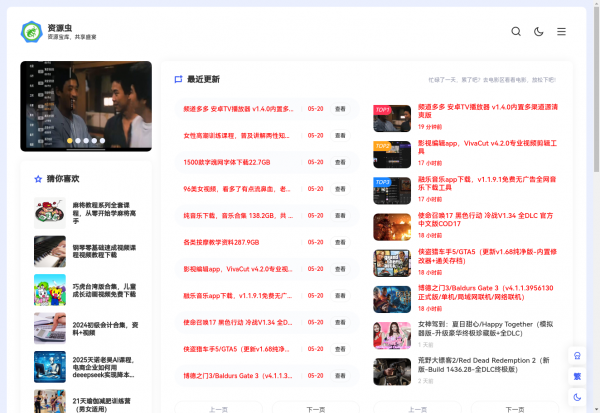Click 查看 for 各类按摩教学资料287.9GB
600x413 pixels.
coord(340,242)
